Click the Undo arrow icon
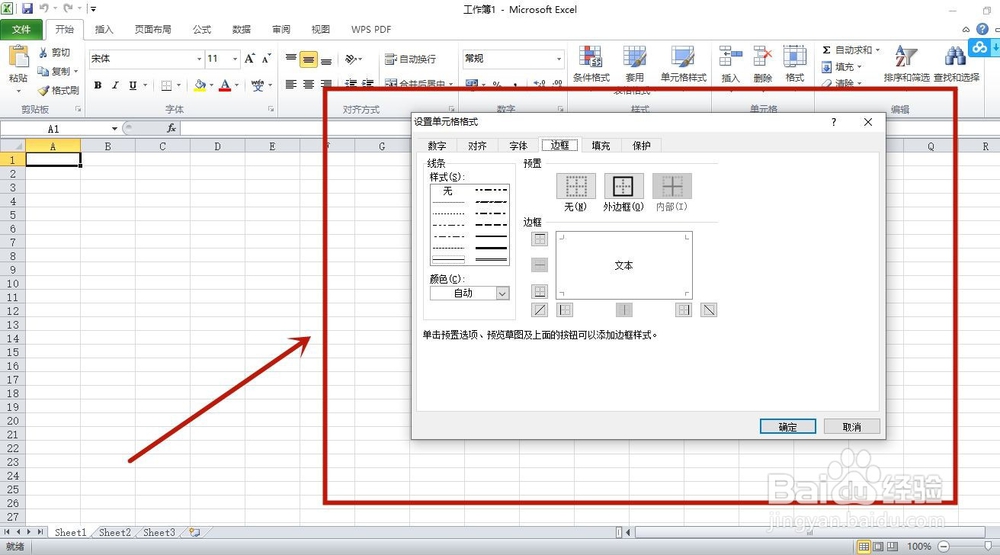 (44, 9)
